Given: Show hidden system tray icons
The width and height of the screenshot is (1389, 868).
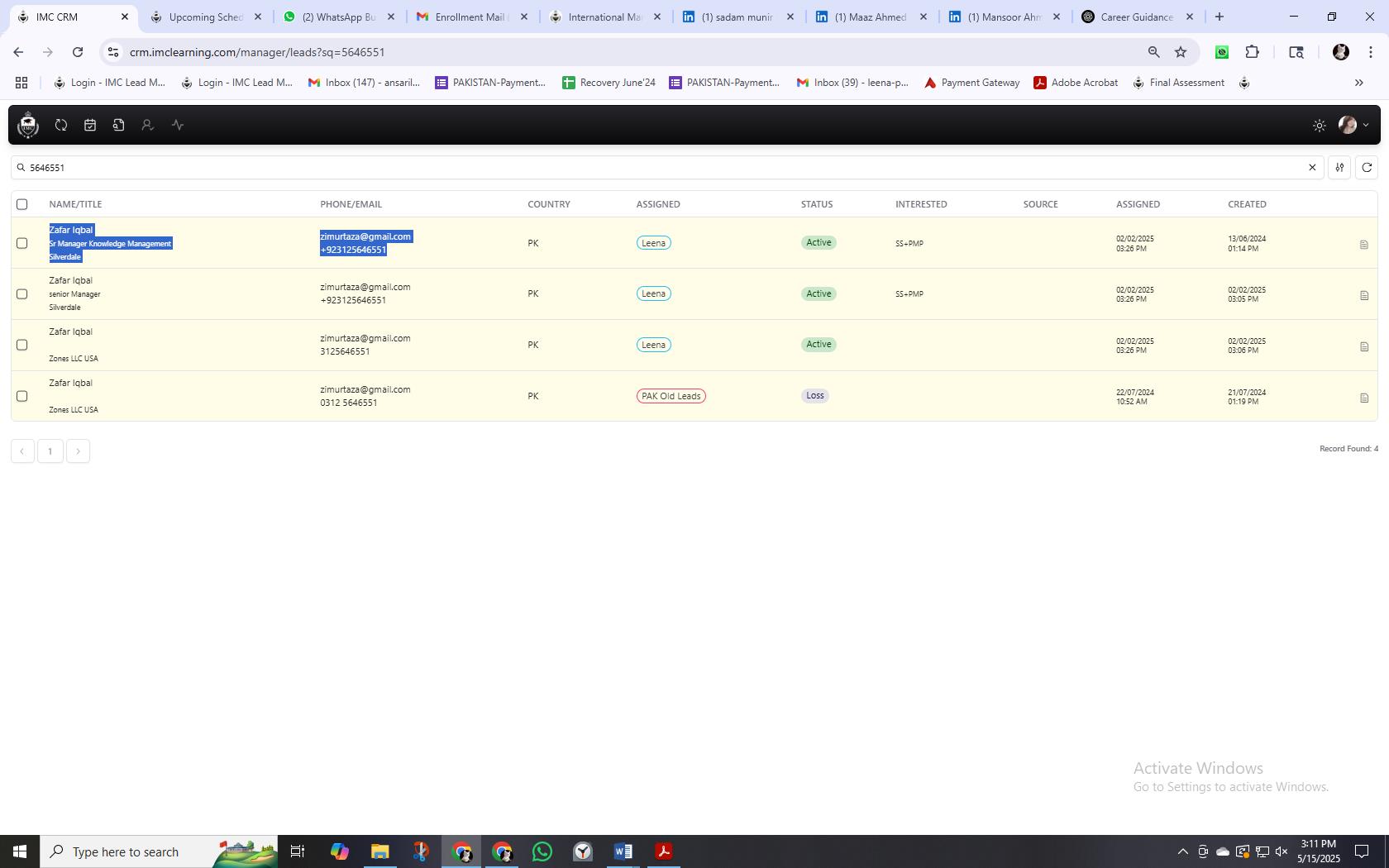Looking at the screenshot, I should (1182, 851).
